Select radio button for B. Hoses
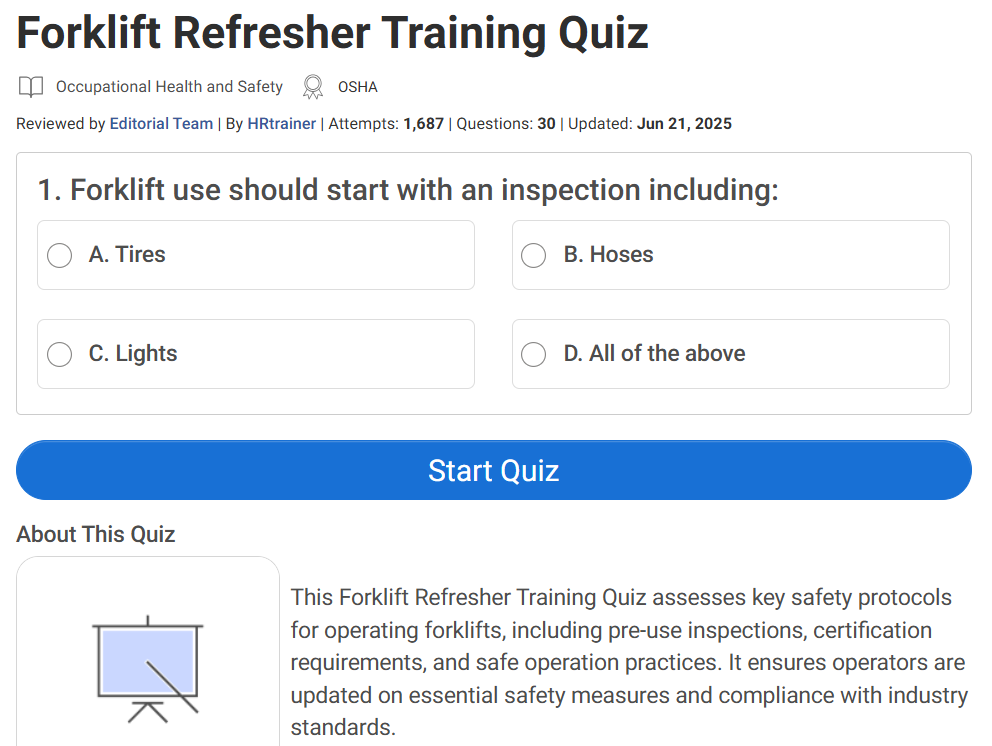 point(534,255)
